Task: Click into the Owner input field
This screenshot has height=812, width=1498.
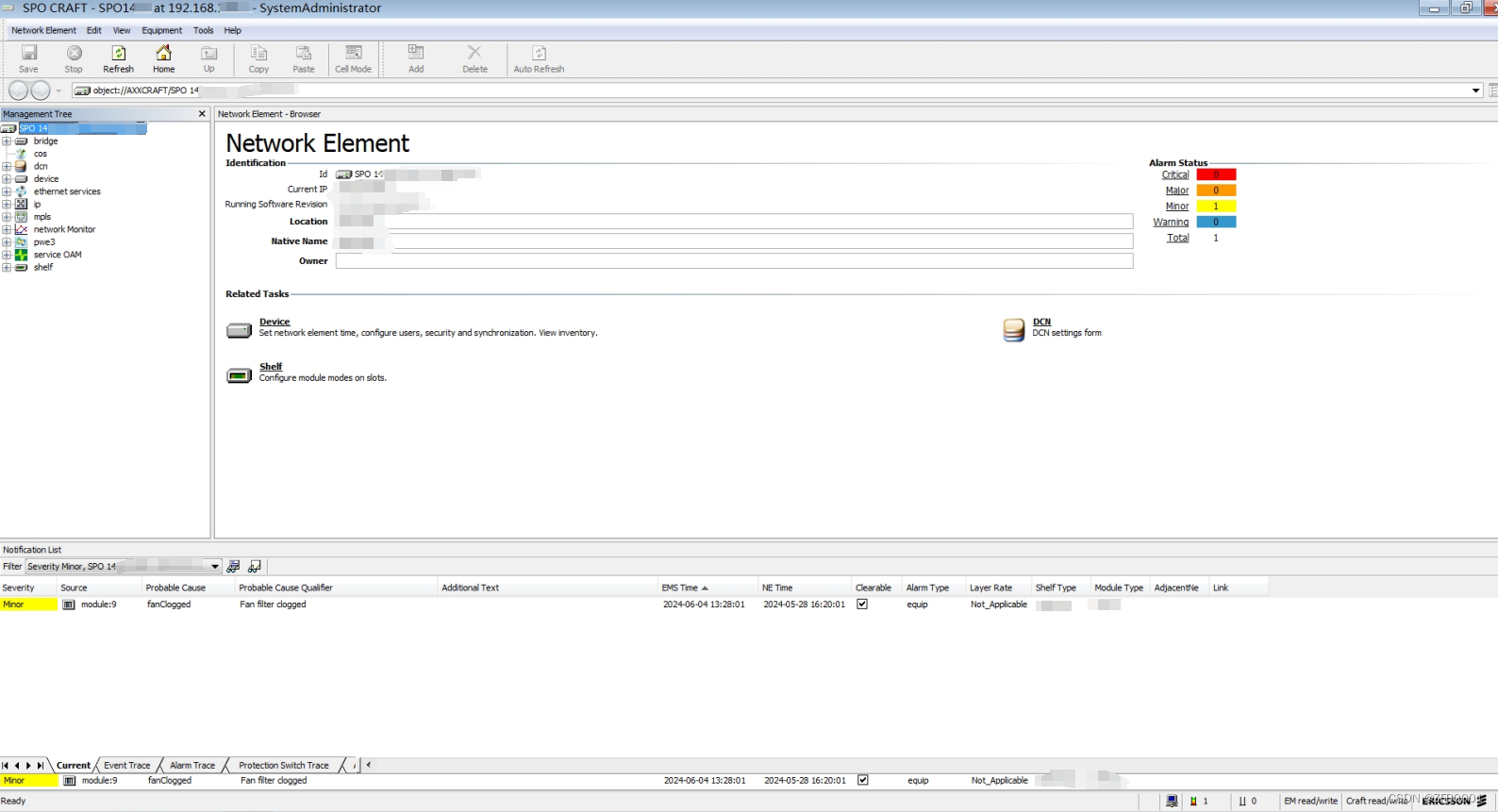Action: [734, 261]
